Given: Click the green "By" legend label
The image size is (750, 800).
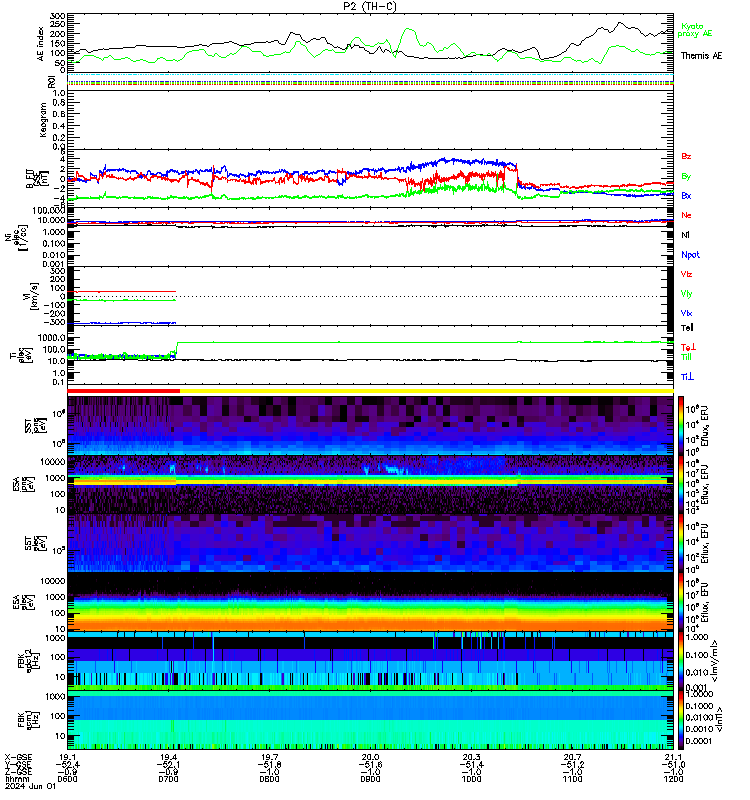Looking at the screenshot, I should pyautogui.click(x=686, y=177).
